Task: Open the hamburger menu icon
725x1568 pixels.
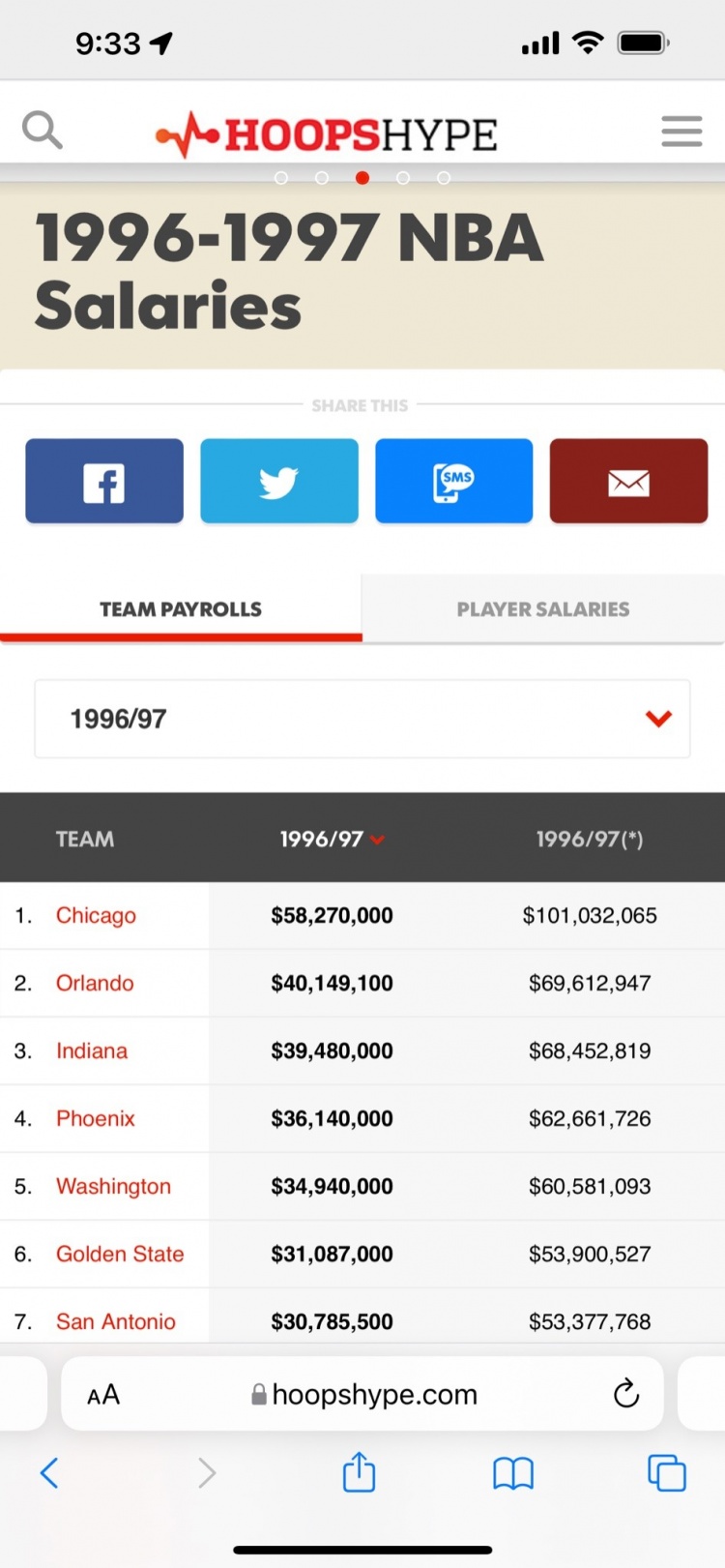Action: coord(681,131)
